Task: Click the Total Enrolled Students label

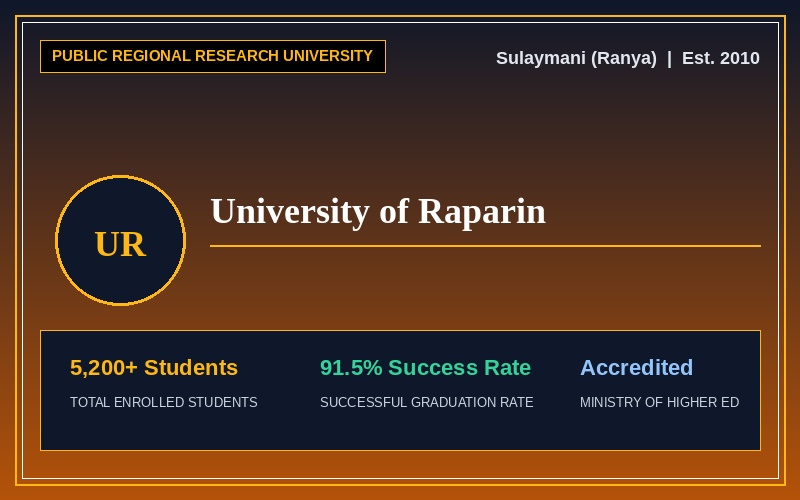Action: (163, 403)
